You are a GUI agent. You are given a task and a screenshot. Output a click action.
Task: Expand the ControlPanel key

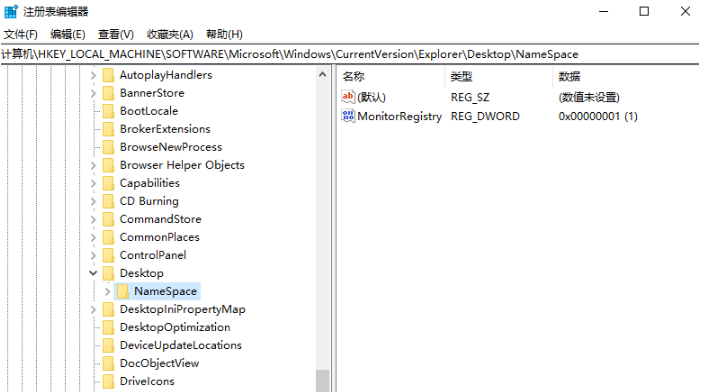pyautogui.click(x=93, y=255)
